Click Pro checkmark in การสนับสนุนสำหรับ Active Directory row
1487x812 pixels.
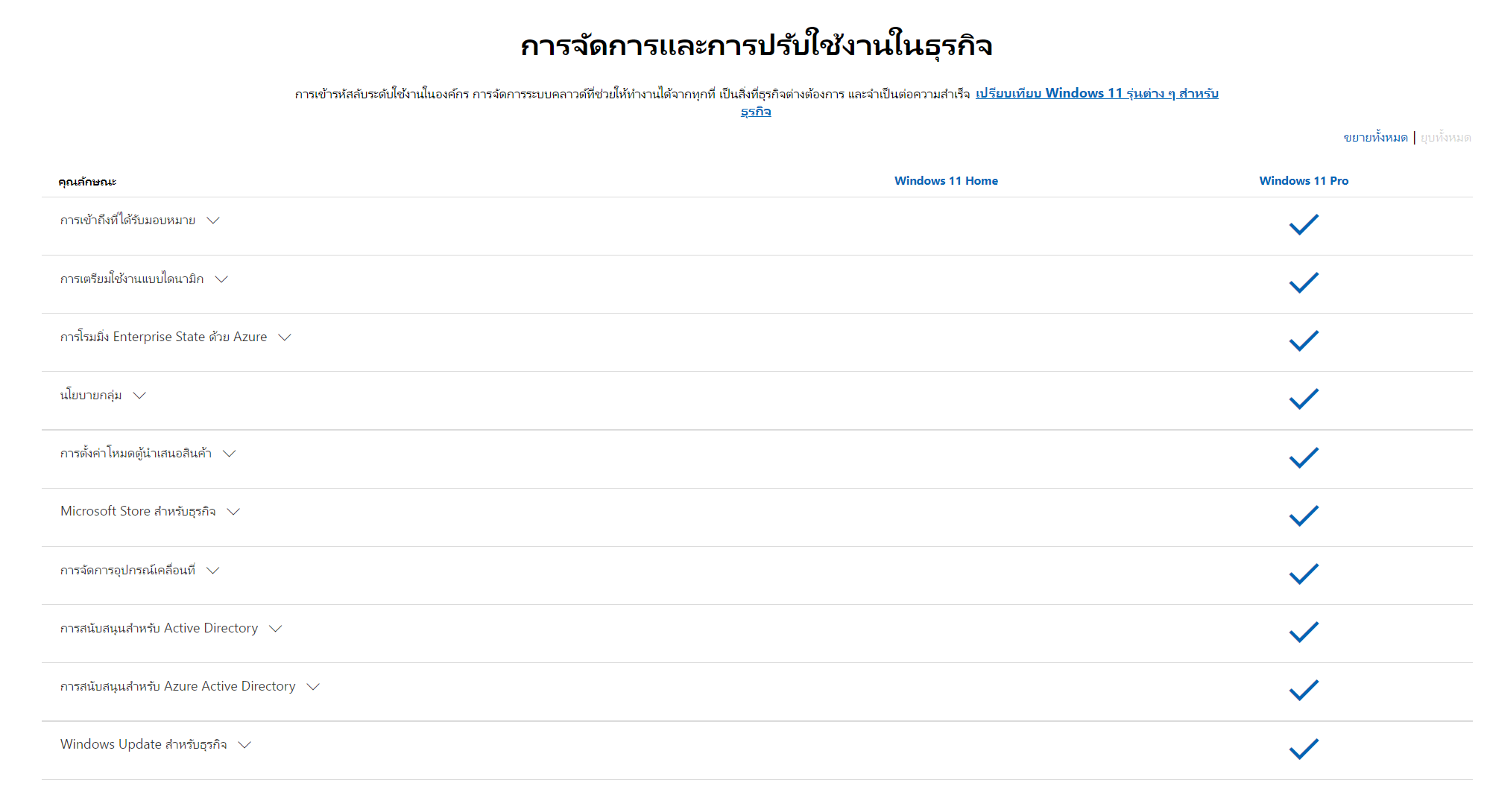coord(1304,632)
